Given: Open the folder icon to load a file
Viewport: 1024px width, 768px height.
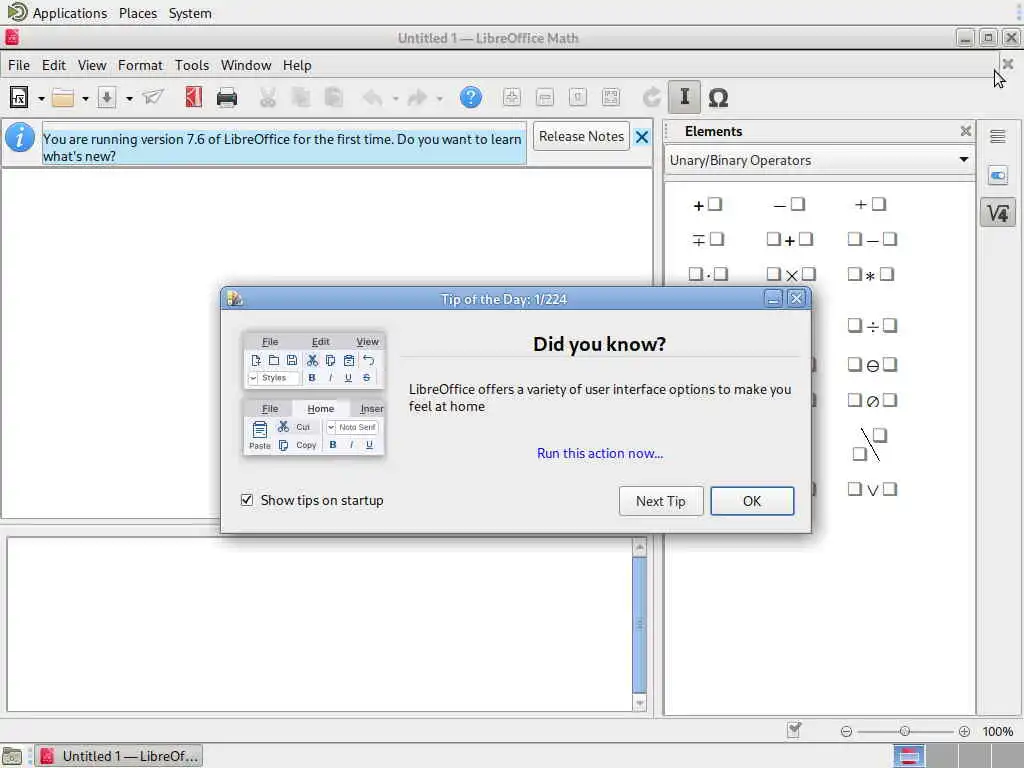Looking at the screenshot, I should [63, 97].
